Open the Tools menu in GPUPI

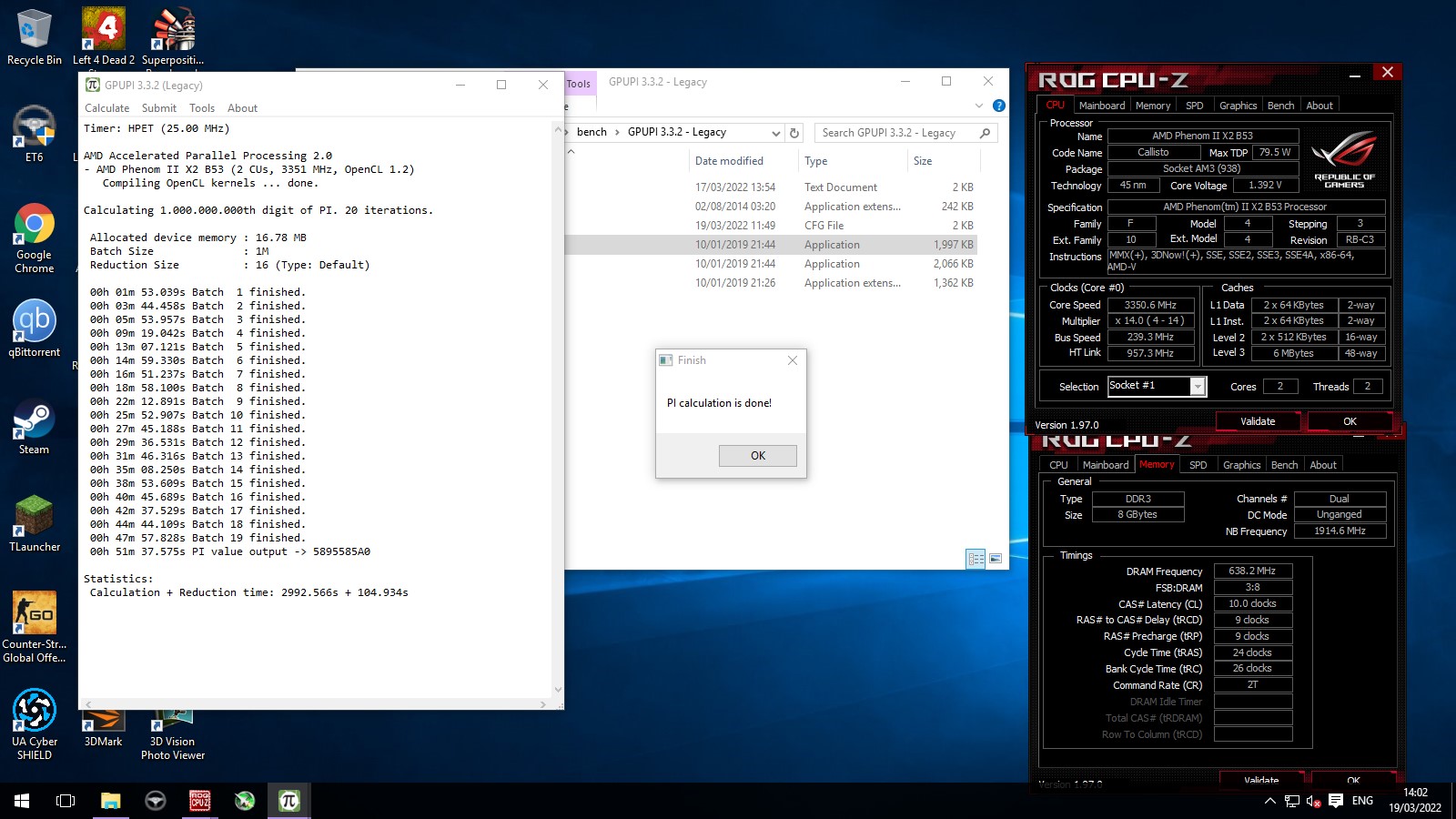(x=202, y=108)
